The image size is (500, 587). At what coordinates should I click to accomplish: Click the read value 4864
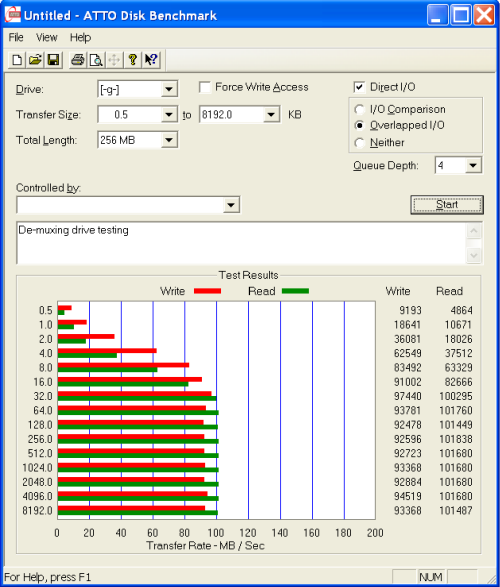tap(461, 310)
